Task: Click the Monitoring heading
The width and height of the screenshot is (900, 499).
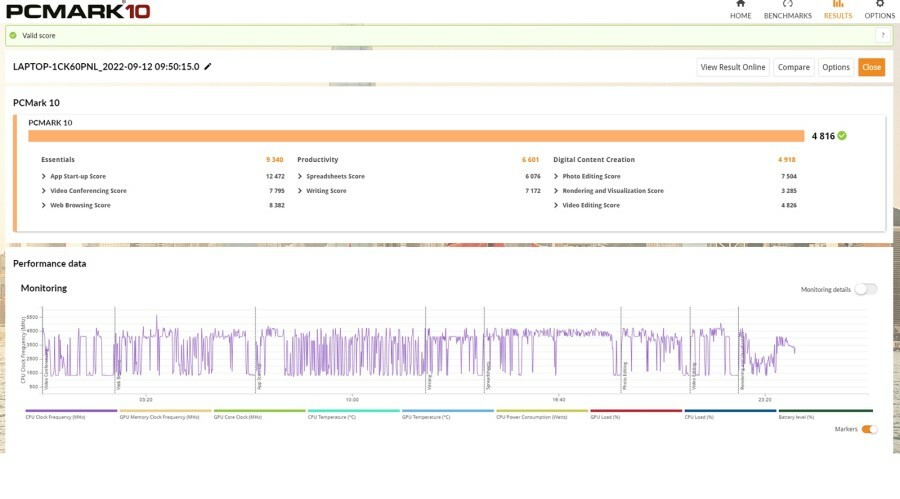Action: click(44, 288)
